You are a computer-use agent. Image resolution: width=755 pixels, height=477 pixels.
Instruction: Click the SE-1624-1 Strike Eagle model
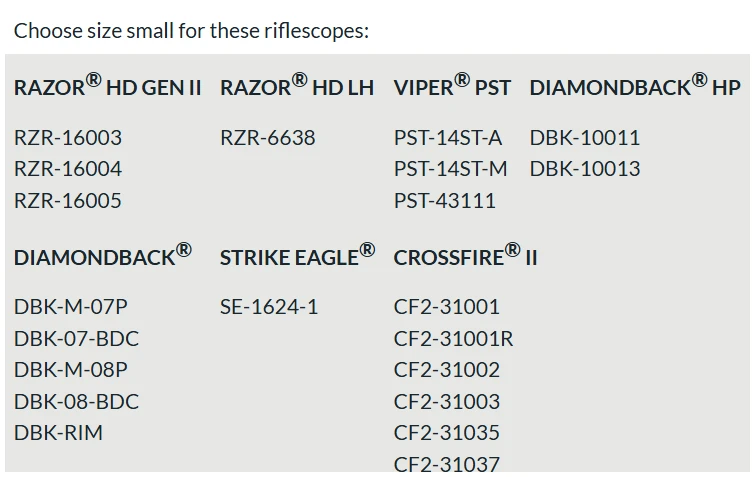[268, 306]
